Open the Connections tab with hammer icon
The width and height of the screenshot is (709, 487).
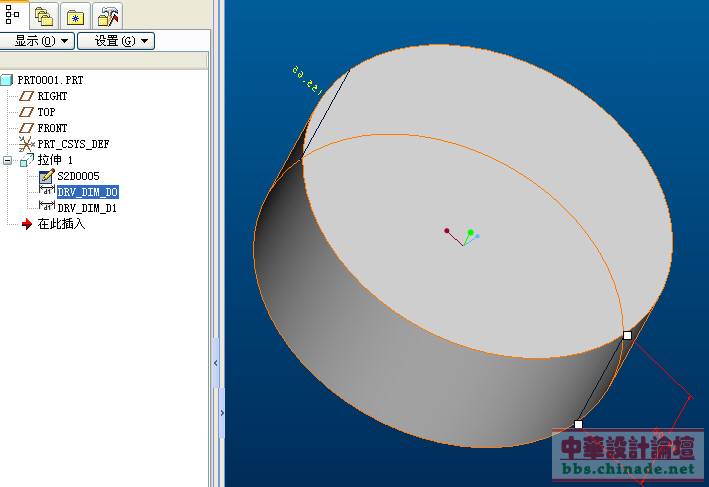[109, 15]
